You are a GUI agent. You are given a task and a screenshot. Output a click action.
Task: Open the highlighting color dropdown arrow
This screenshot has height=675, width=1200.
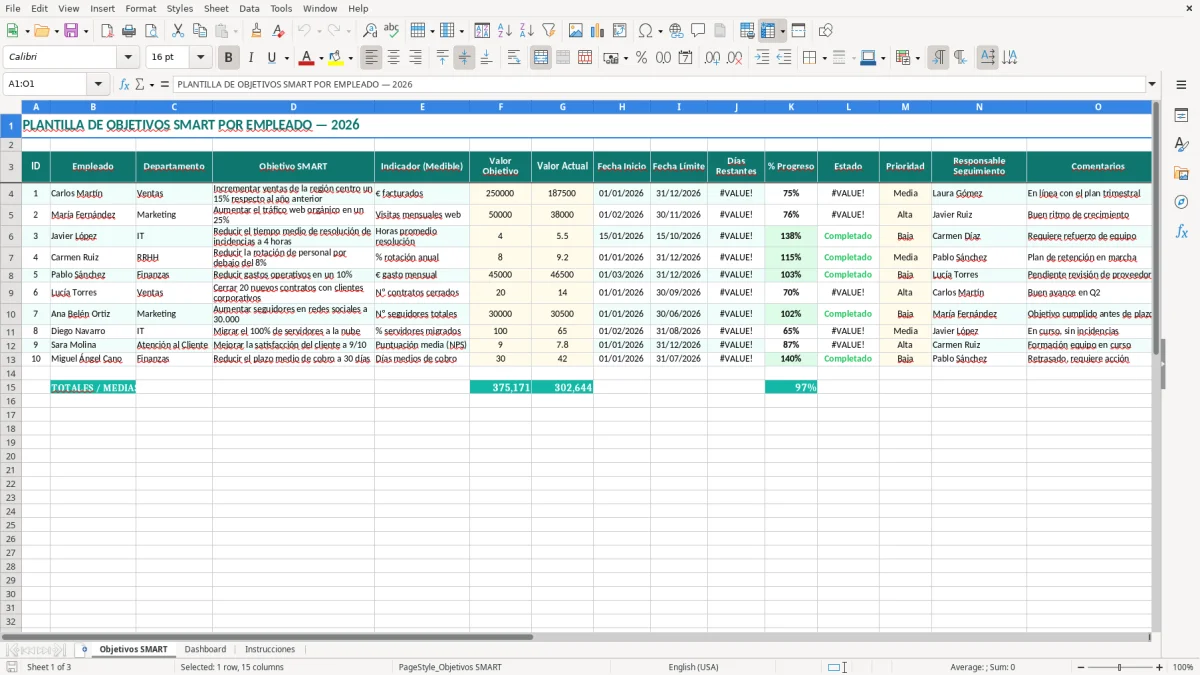click(x=350, y=58)
